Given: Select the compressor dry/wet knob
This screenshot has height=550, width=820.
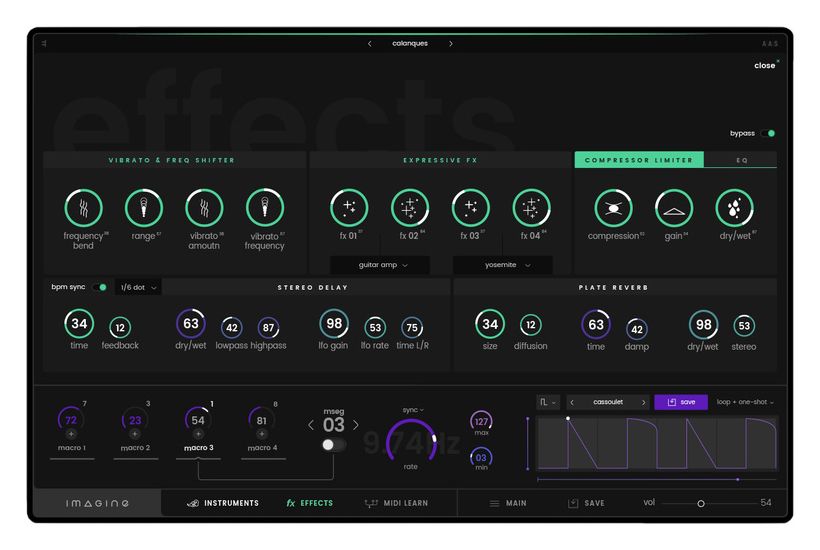Looking at the screenshot, I should coord(734,208).
